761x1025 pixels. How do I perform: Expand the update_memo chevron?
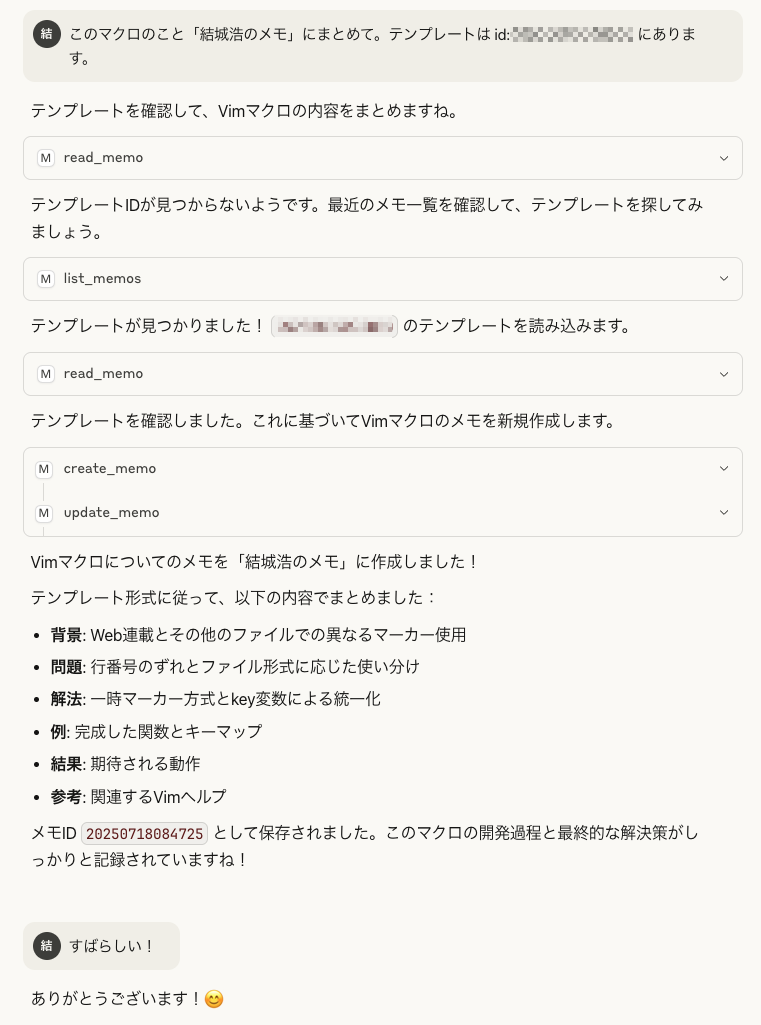(724, 512)
